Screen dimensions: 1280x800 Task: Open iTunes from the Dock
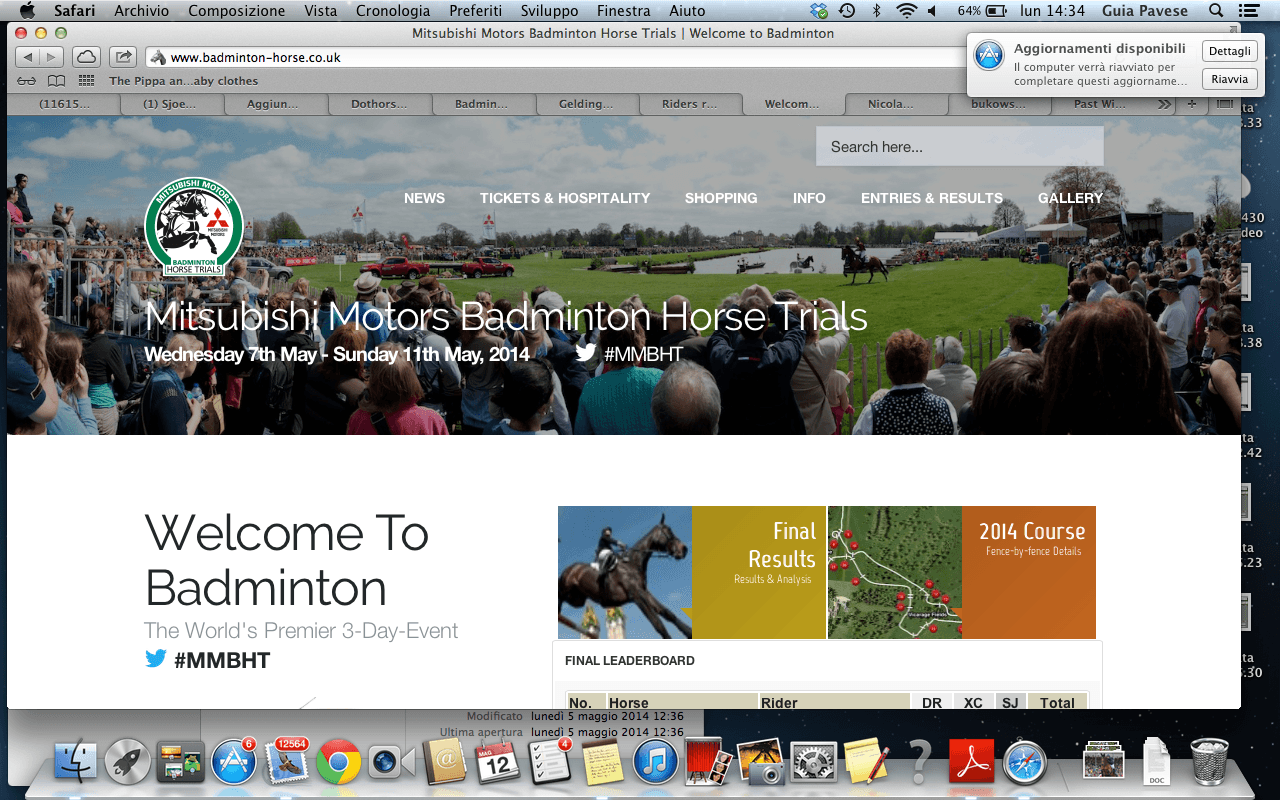pyautogui.click(x=655, y=763)
